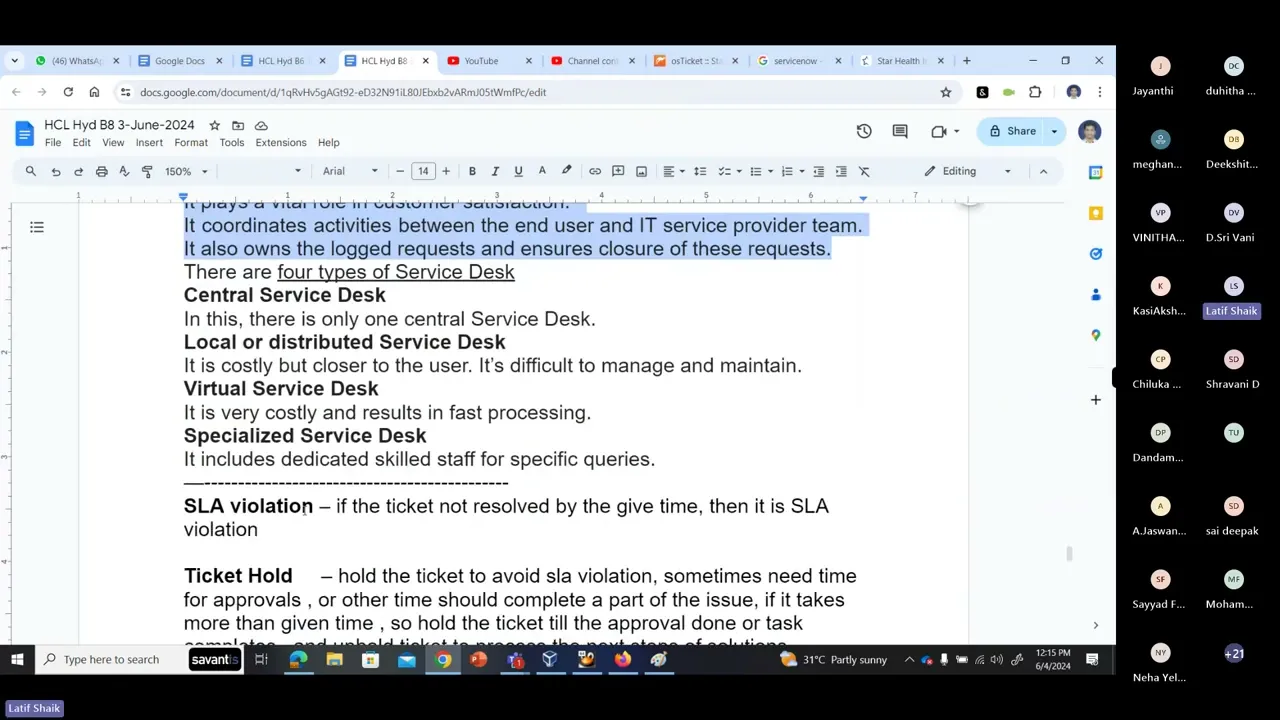Insert an image from the toolbar
Viewport: 1280px width, 720px height.
click(641, 171)
